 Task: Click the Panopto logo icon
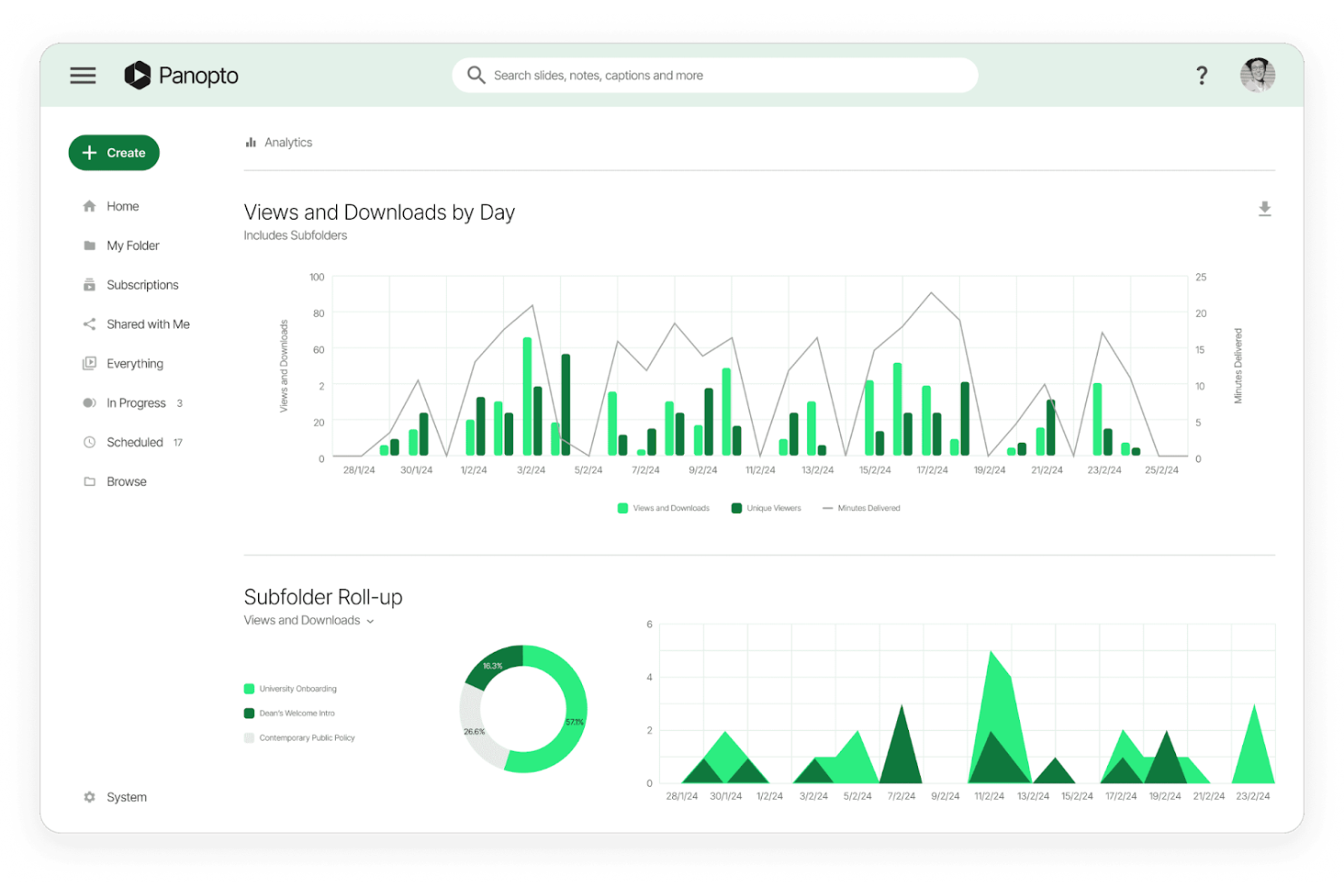(138, 75)
